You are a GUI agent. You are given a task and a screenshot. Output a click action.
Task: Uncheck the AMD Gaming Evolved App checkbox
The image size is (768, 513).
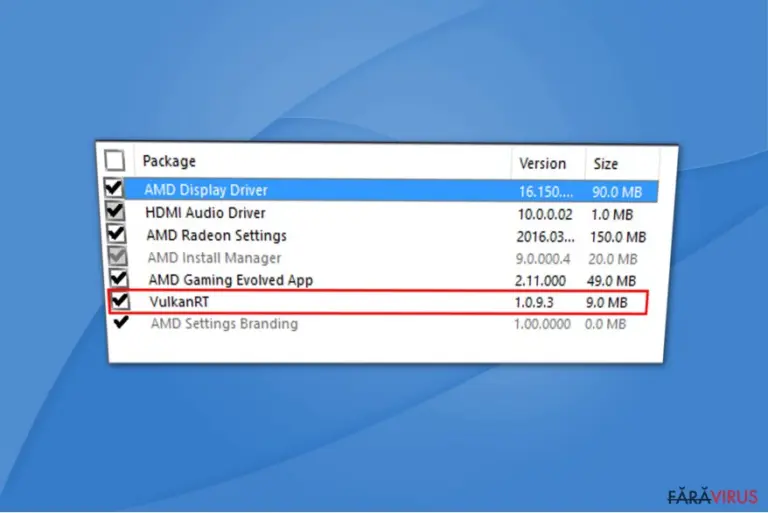tap(119, 278)
